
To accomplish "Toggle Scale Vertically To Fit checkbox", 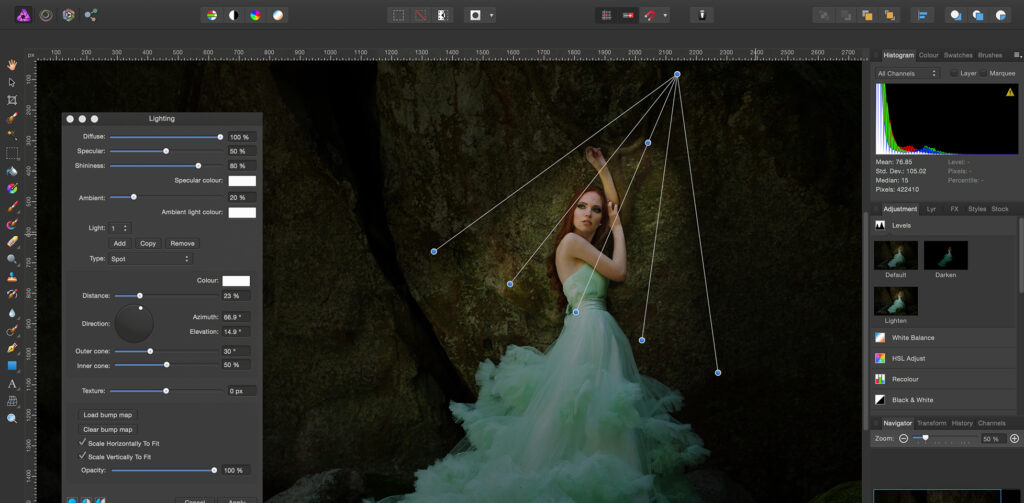I will [x=82, y=457].
